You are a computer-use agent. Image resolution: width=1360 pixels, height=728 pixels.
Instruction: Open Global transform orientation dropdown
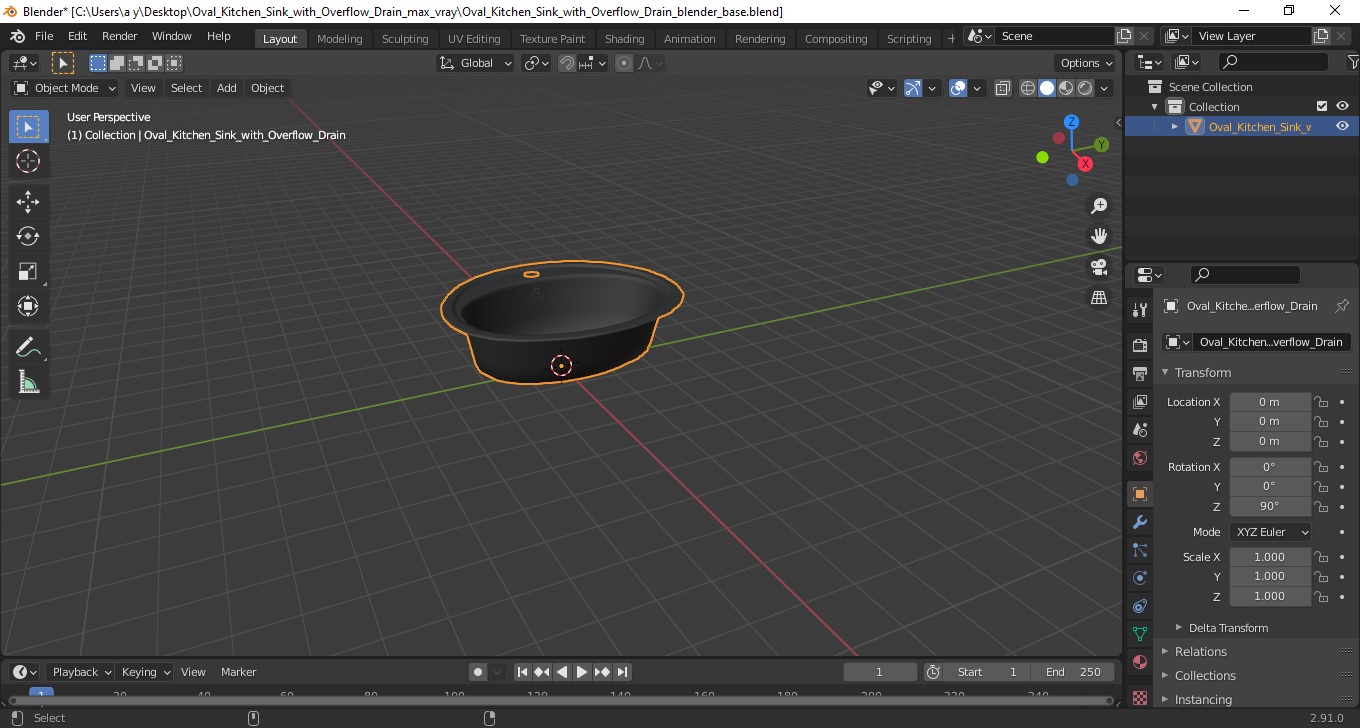click(476, 63)
